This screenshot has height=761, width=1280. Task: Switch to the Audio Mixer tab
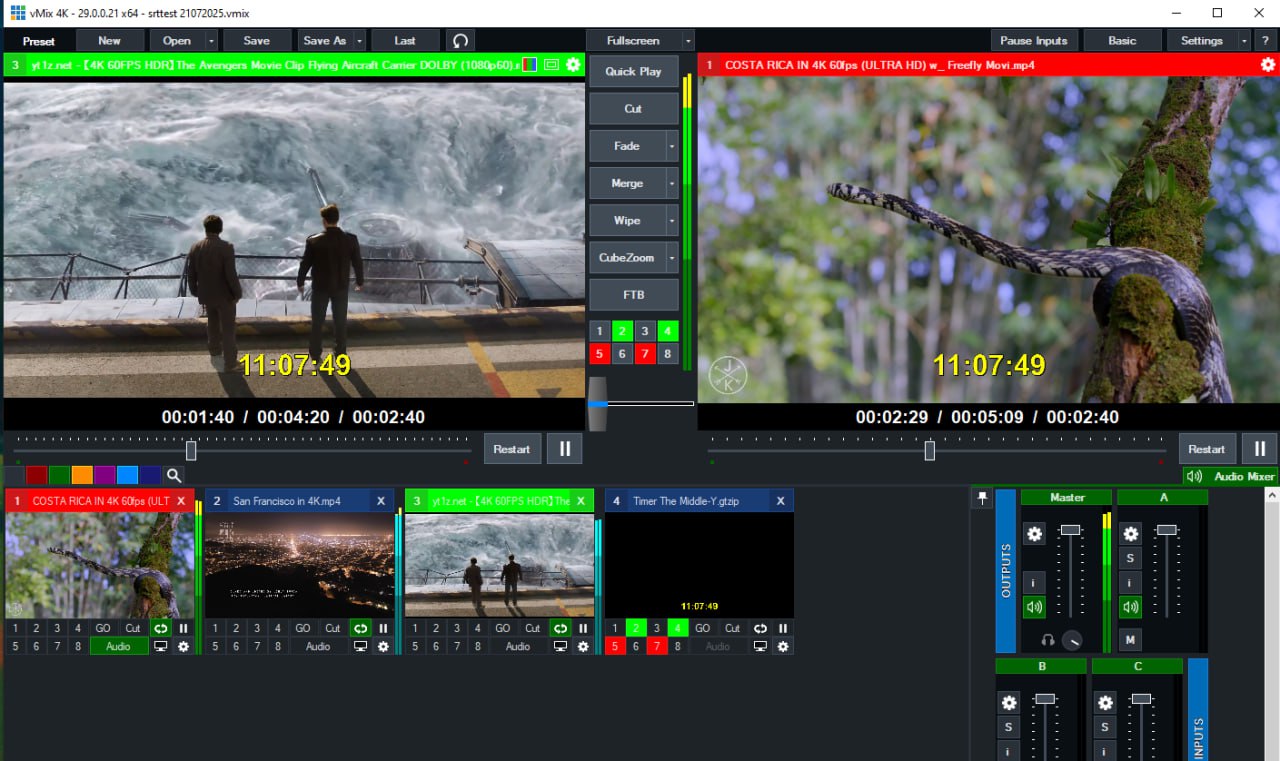tap(1230, 477)
